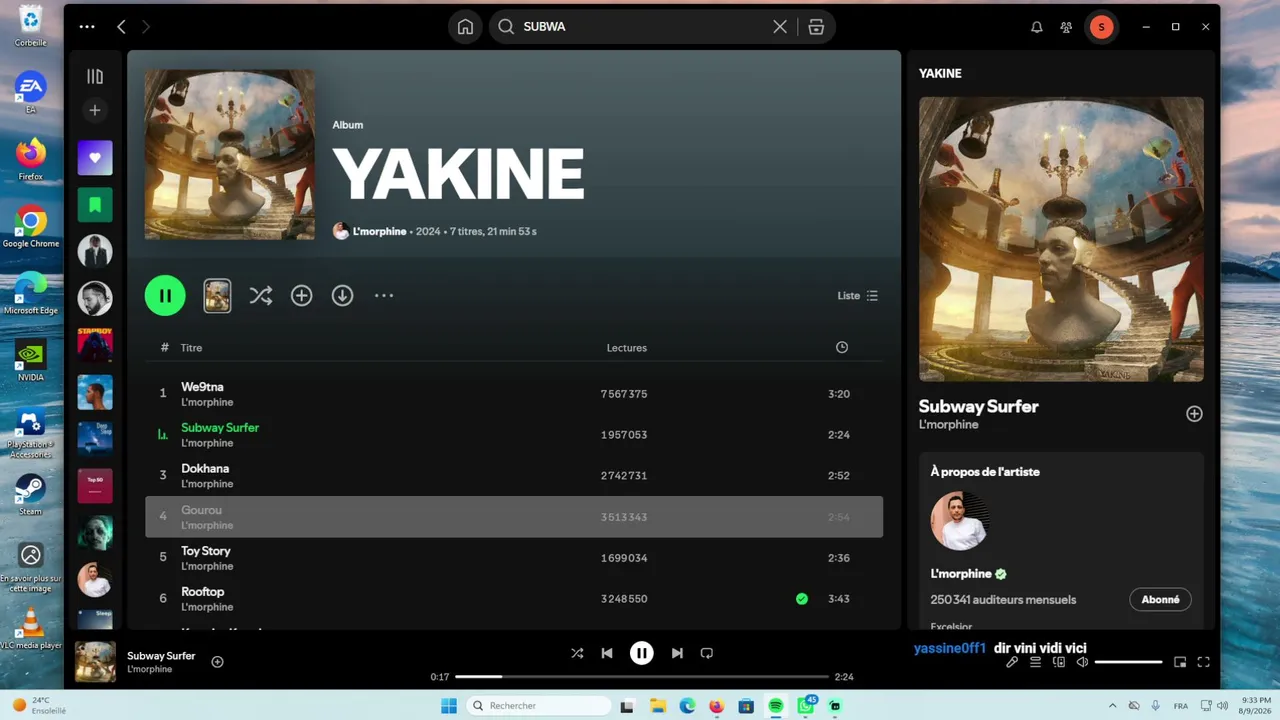Open File Explorer from the taskbar
The image size is (1280, 720).
[x=658, y=706]
